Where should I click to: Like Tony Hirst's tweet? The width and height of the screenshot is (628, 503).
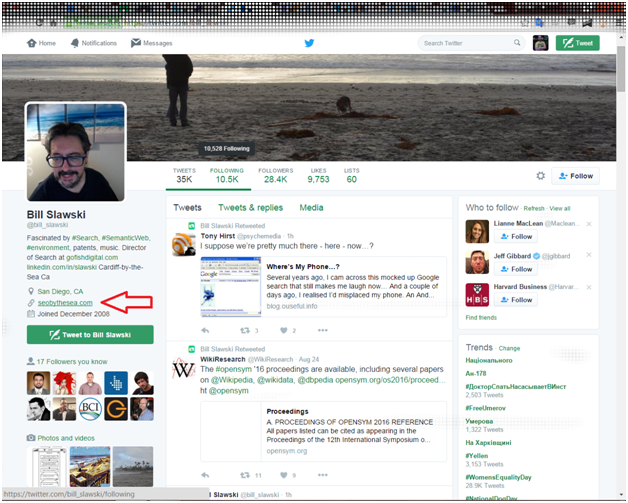point(284,330)
